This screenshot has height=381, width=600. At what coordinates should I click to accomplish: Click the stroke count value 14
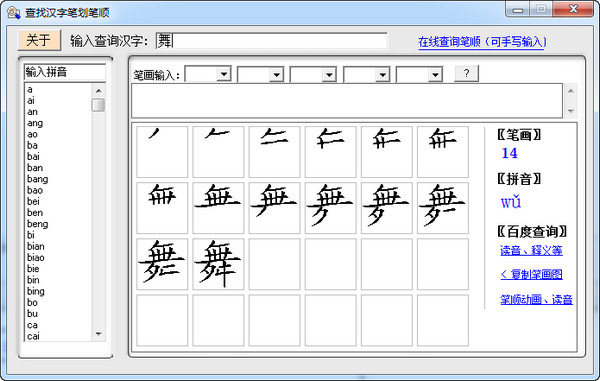[509, 153]
